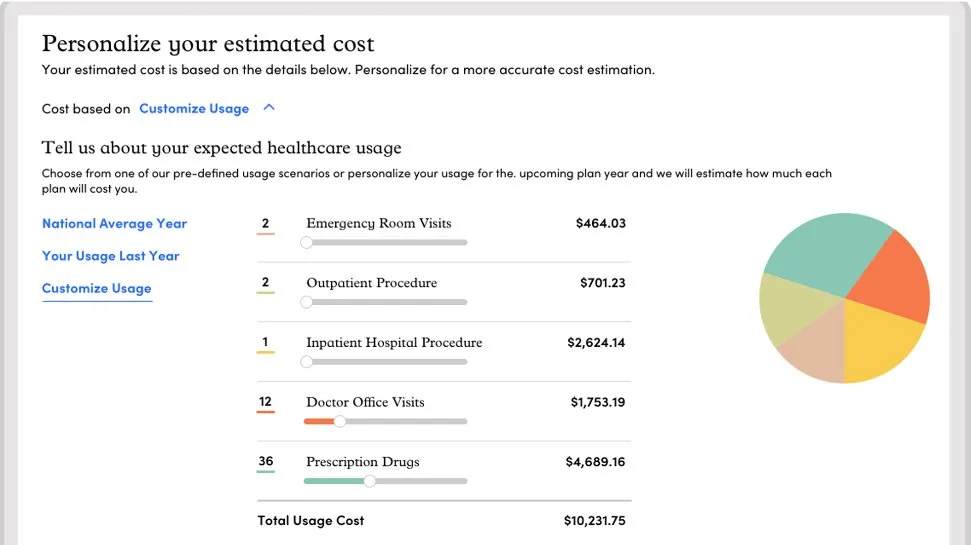
Task: Select the National Average Year scenario
Action: point(114,224)
